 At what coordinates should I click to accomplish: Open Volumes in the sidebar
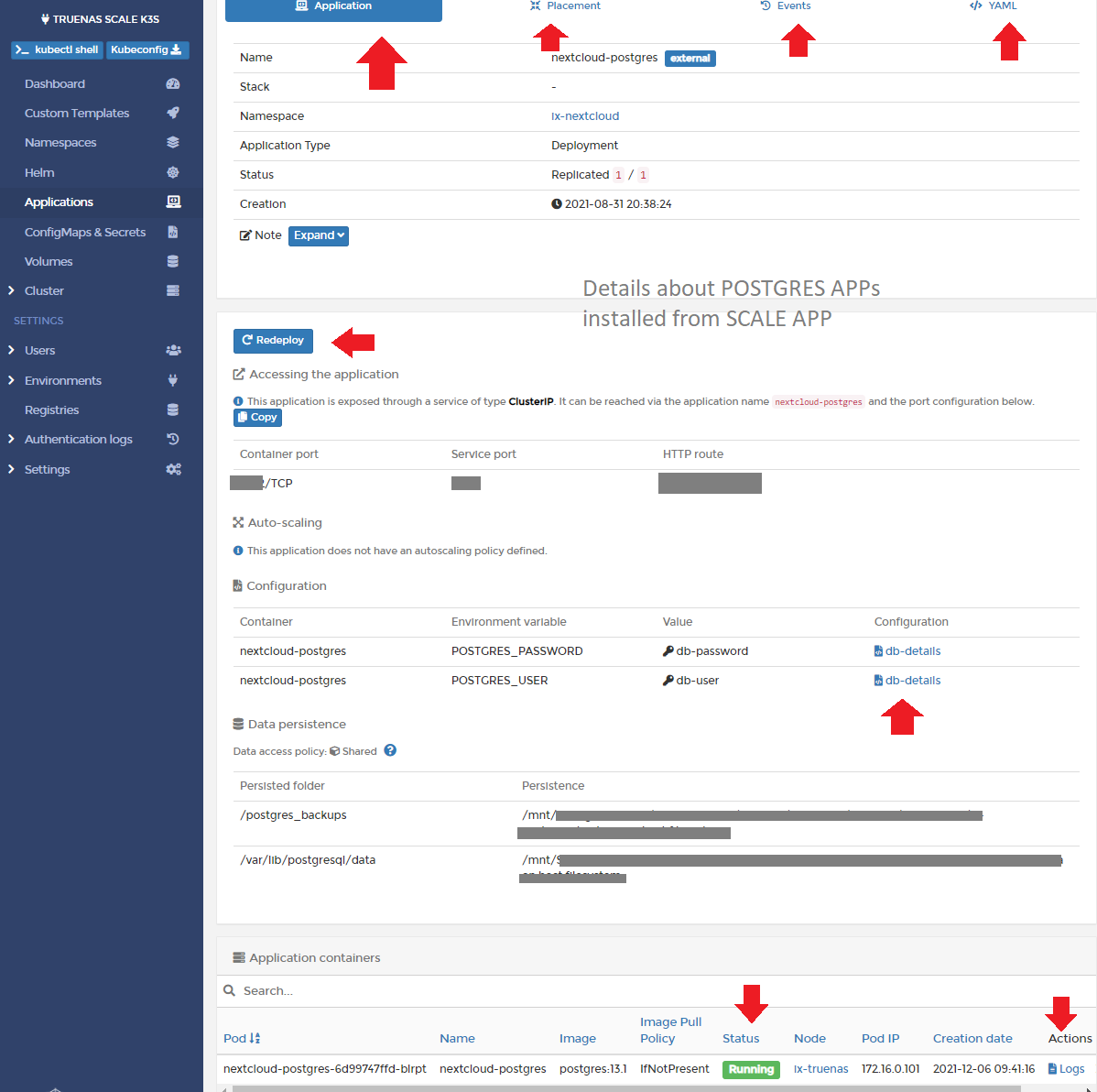[49, 261]
